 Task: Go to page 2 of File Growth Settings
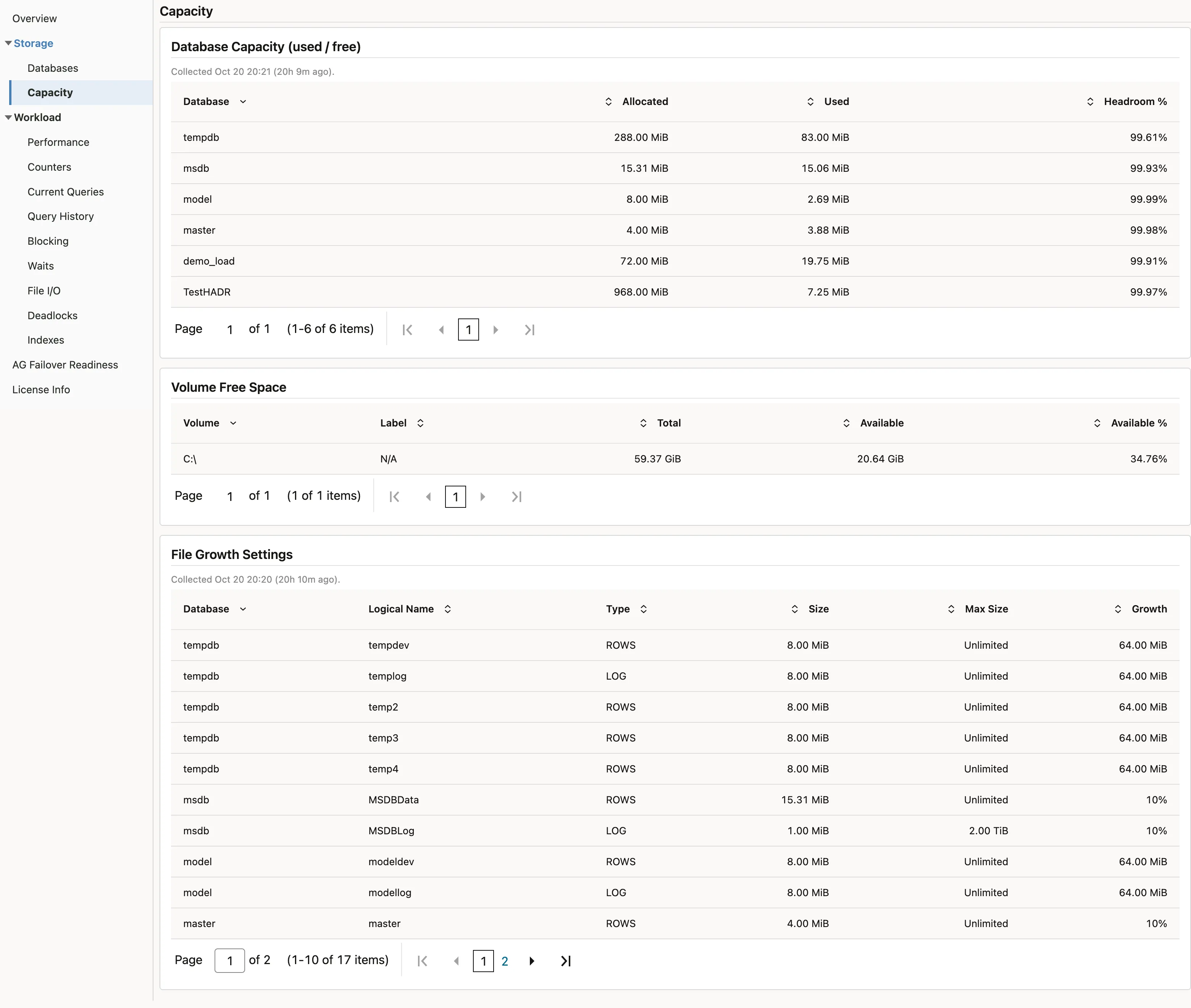505,961
